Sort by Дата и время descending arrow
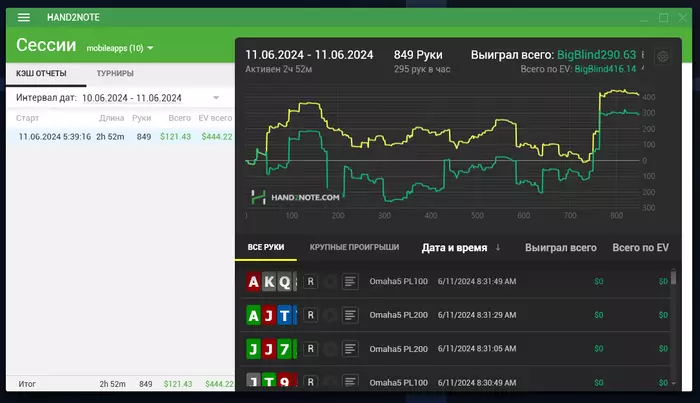 [x=498, y=247]
